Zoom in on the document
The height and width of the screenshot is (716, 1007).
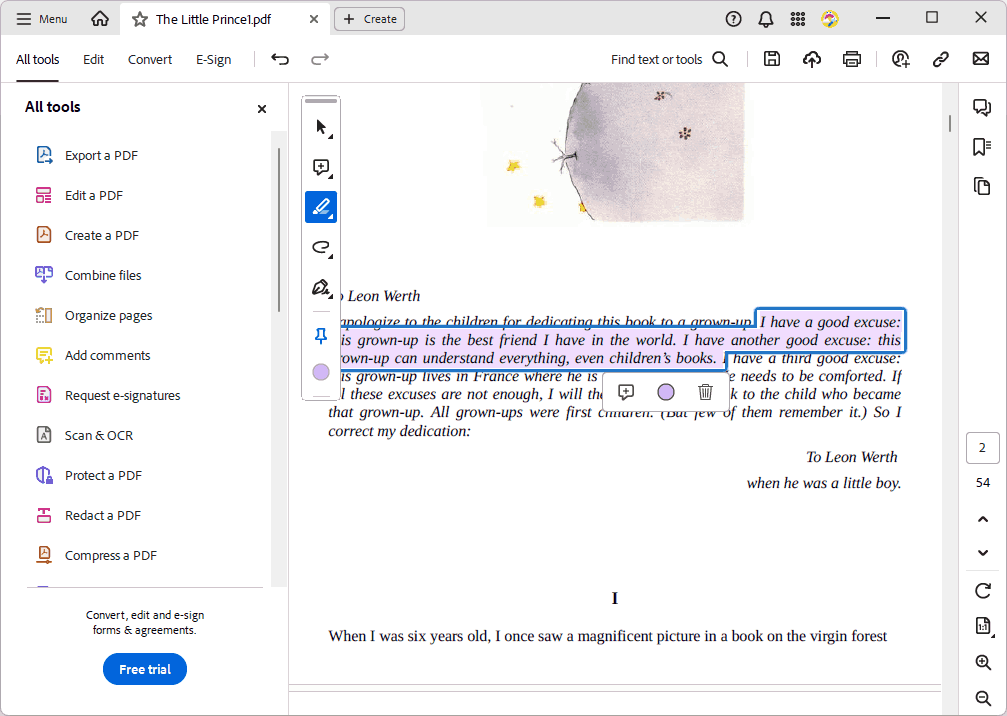(983, 662)
